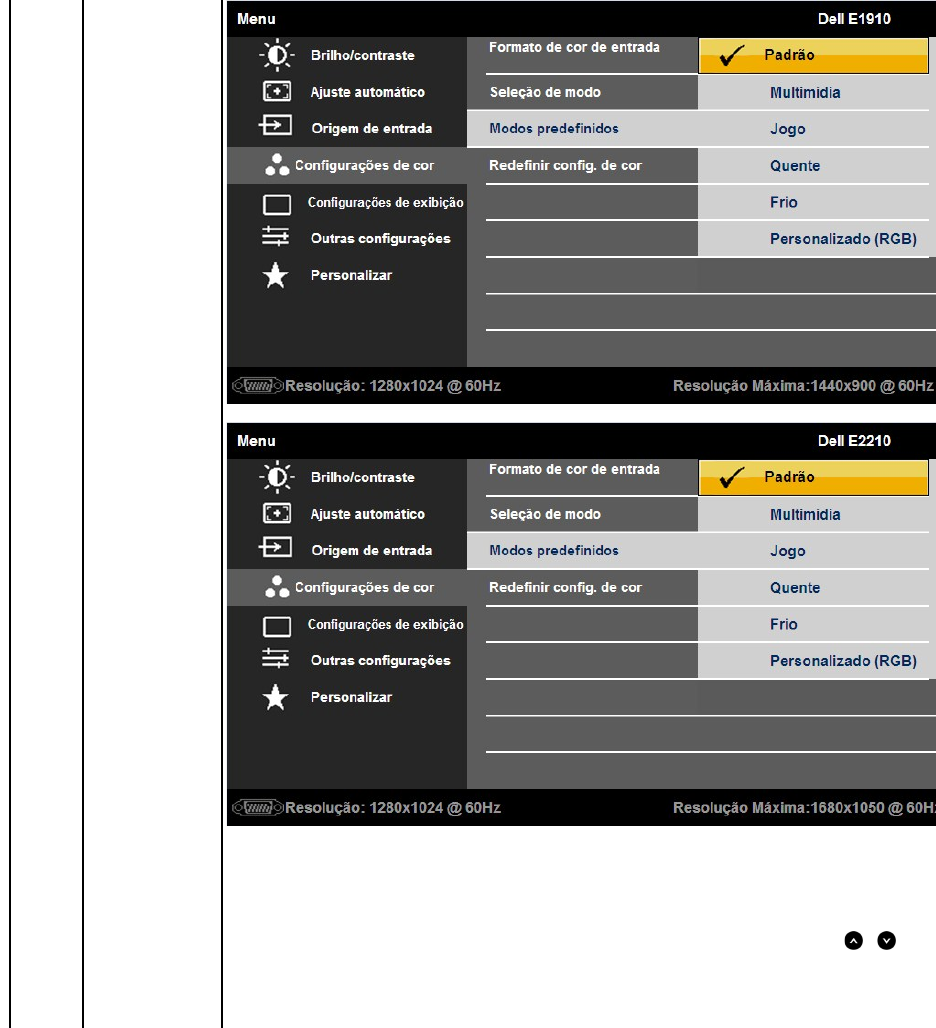Choose Personalizado (RGB) in Dell E2210 menu
The image size is (936, 1028).
click(x=813, y=662)
